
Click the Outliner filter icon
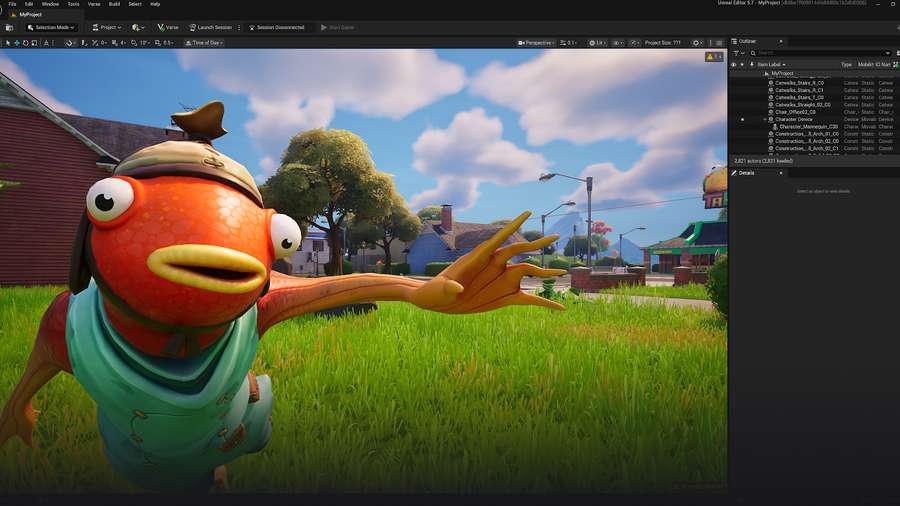click(x=736, y=53)
